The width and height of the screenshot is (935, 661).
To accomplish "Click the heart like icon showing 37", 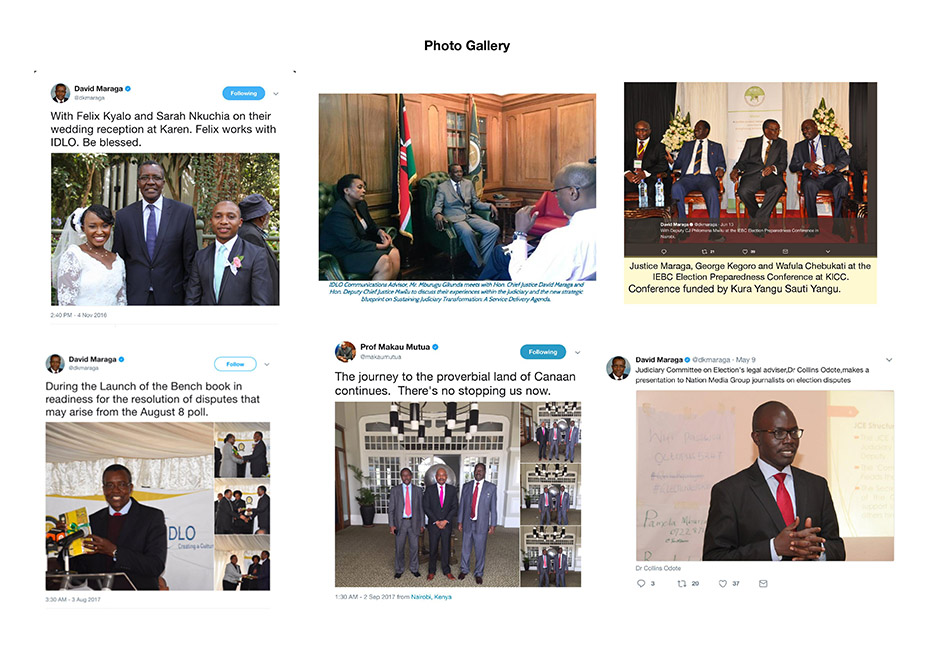I will pos(722,584).
